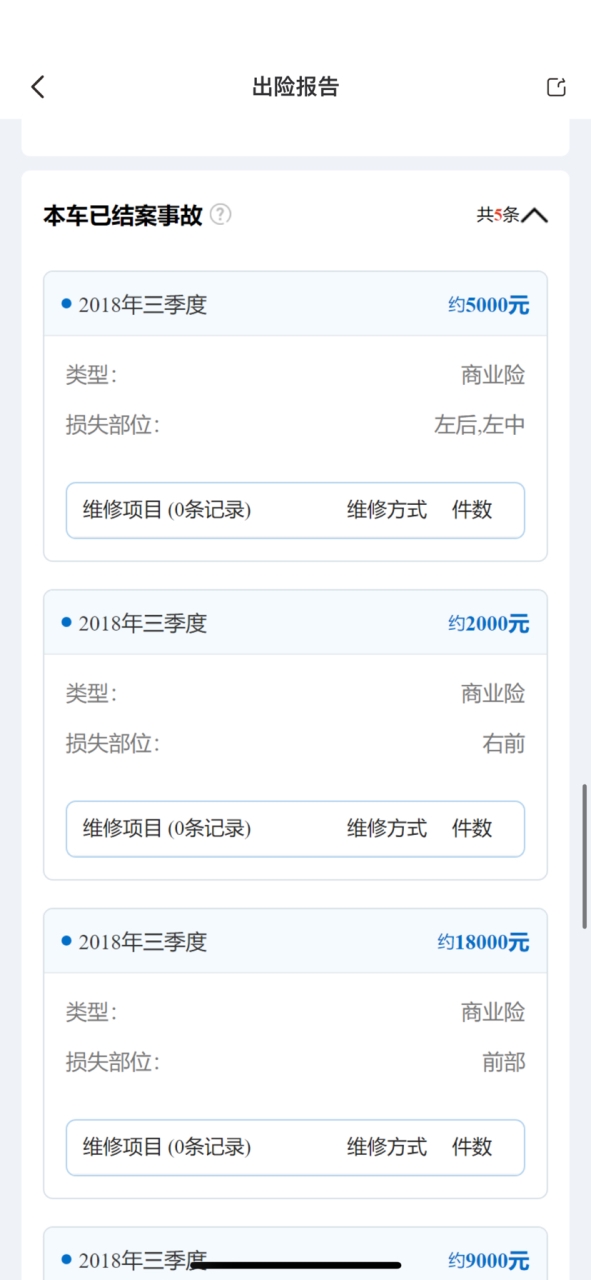The height and width of the screenshot is (1280, 591).
Task: Tap the 约18000元 amount link
Action: 483,942
